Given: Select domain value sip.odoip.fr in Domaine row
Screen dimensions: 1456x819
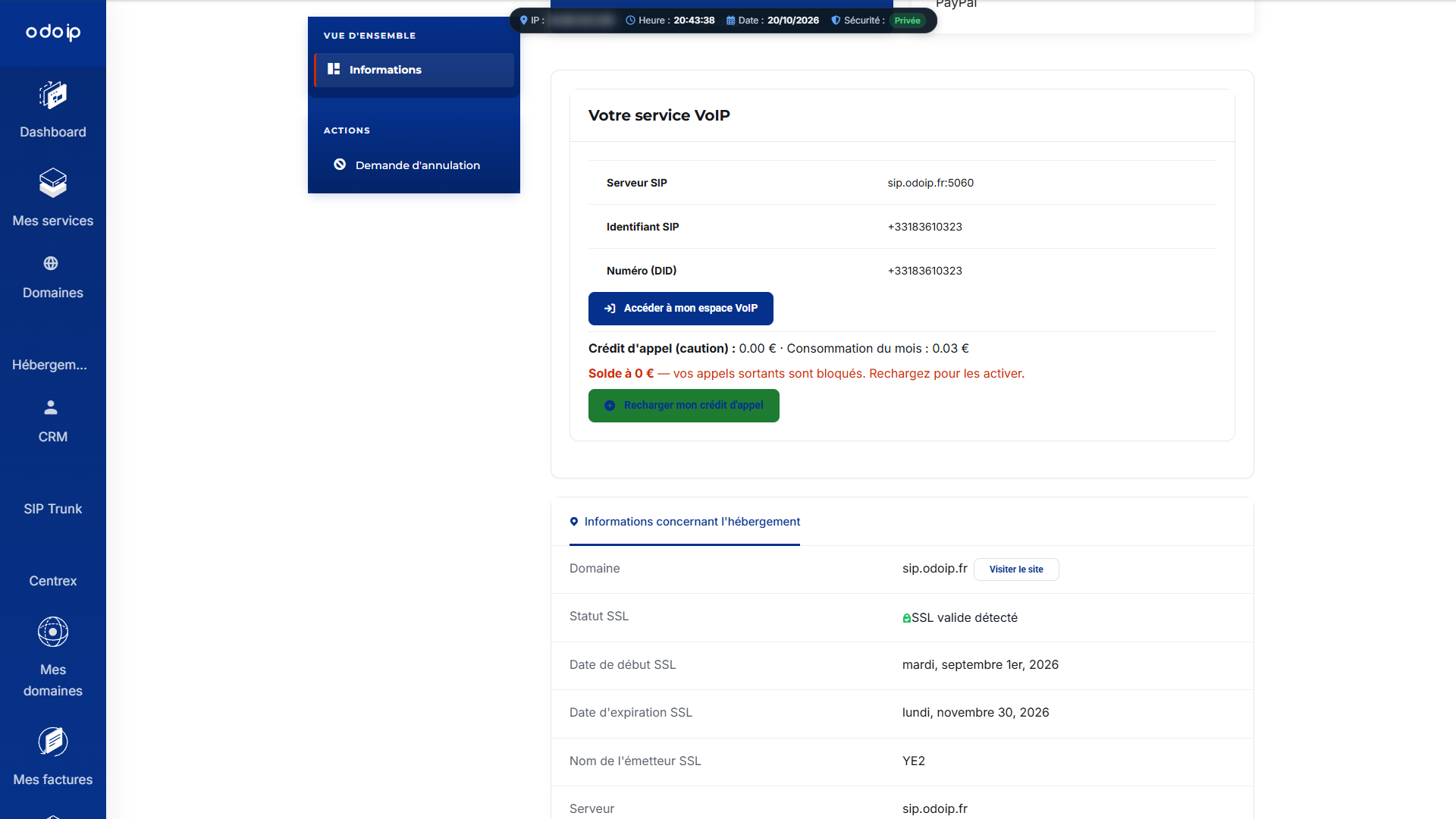Looking at the screenshot, I should (934, 569).
